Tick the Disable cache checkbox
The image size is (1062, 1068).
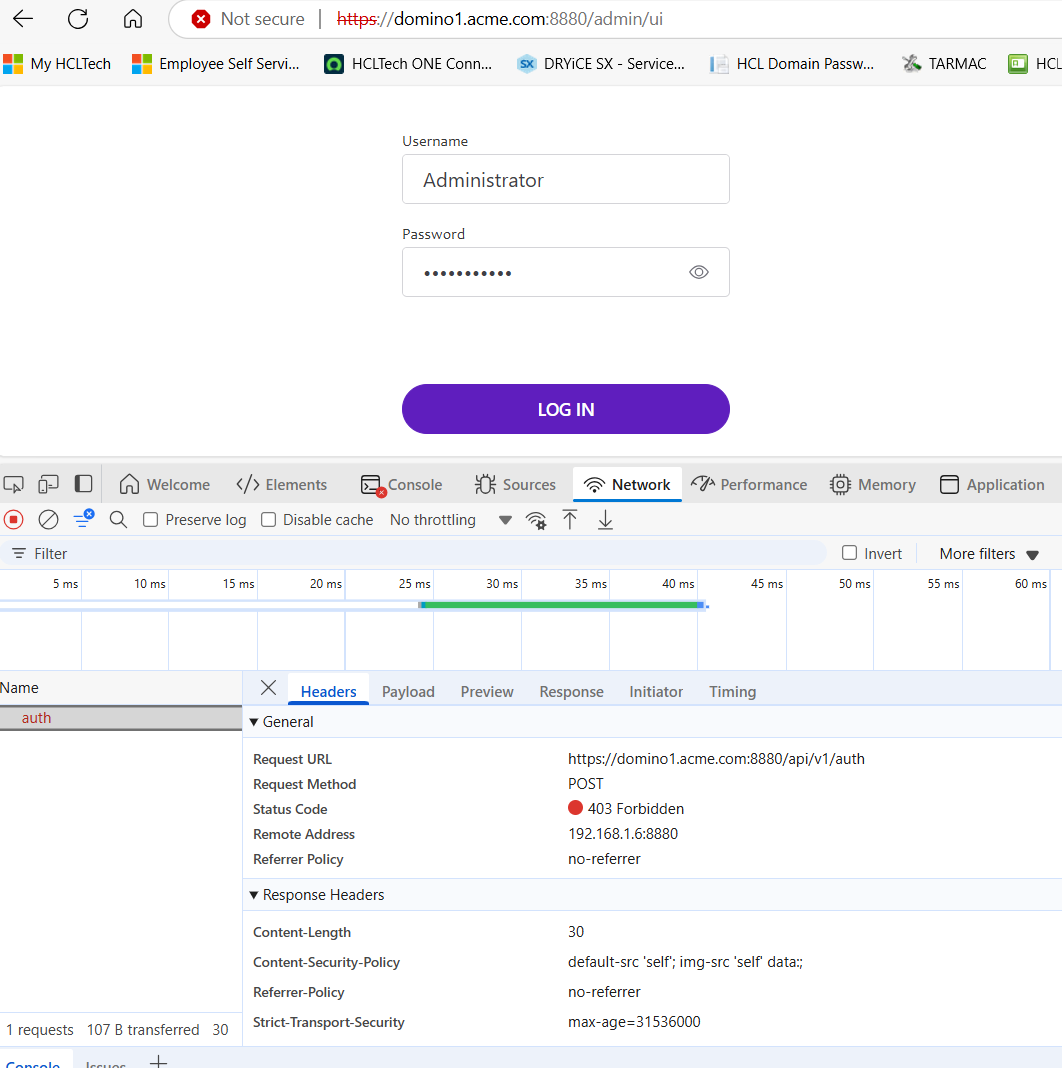268,520
